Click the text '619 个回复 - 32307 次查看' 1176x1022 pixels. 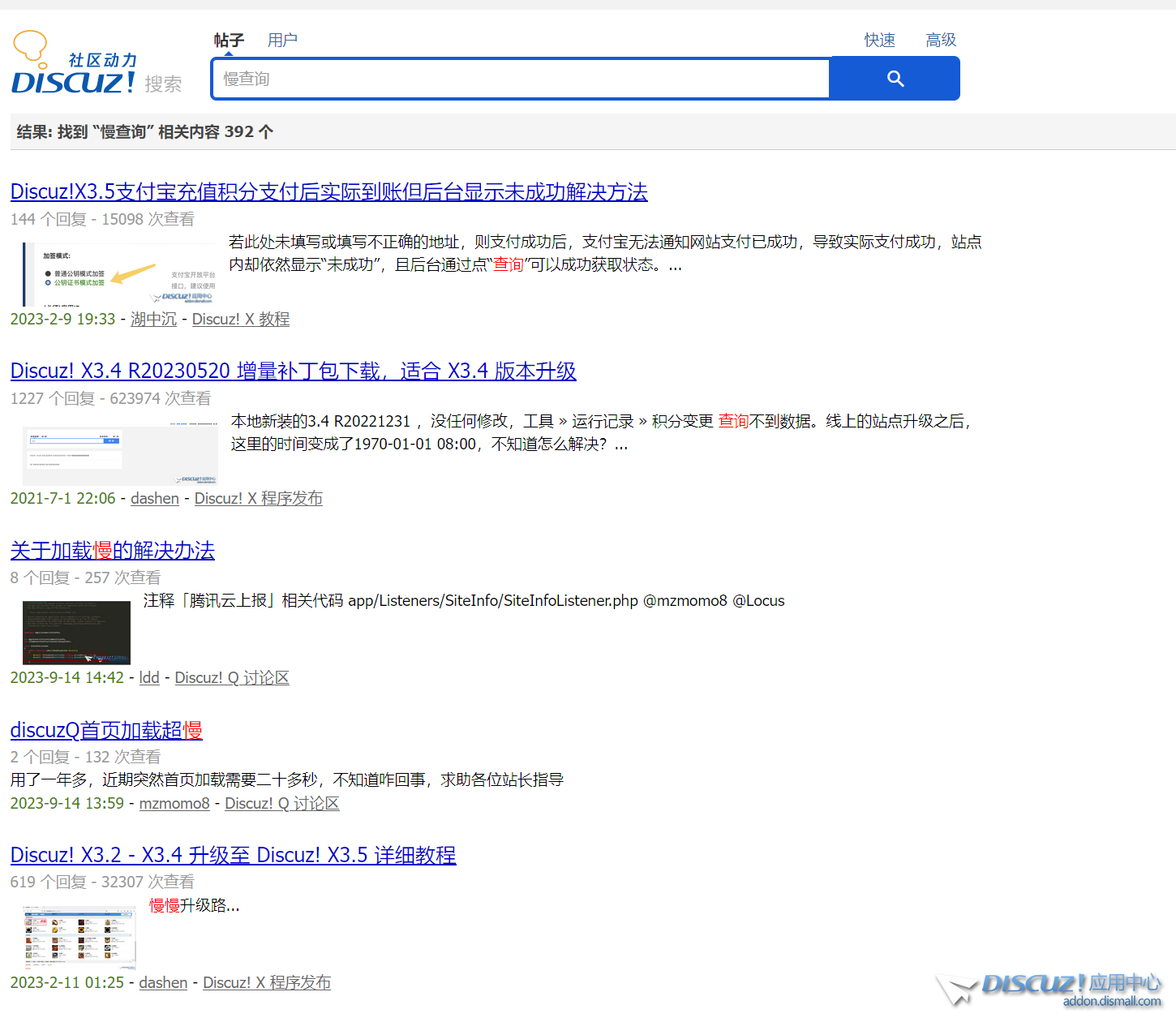pos(102,882)
